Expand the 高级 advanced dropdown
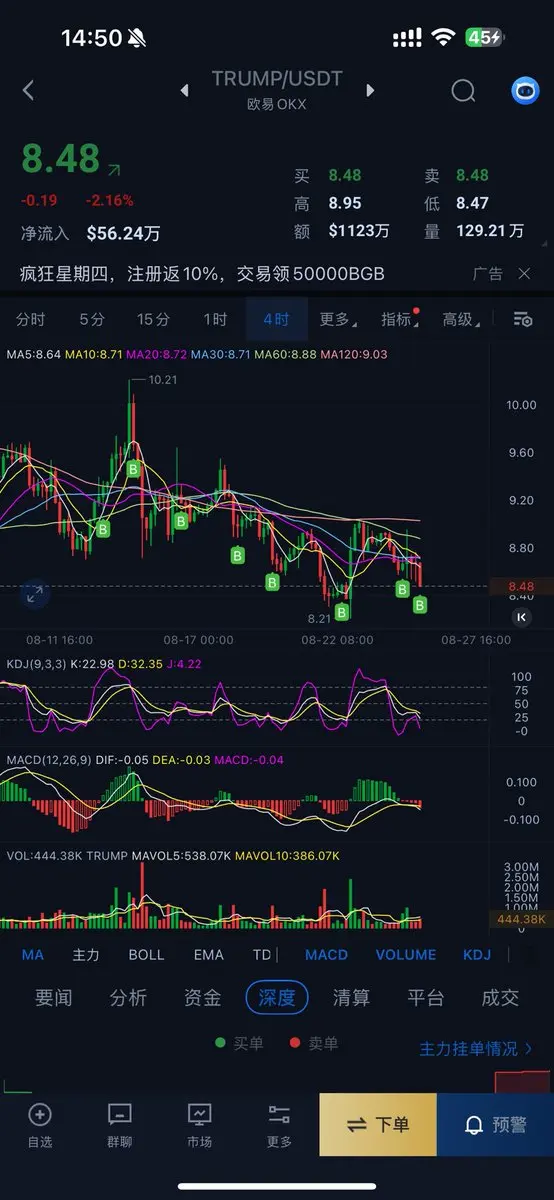554x1200 pixels. click(x=460, y=319)
